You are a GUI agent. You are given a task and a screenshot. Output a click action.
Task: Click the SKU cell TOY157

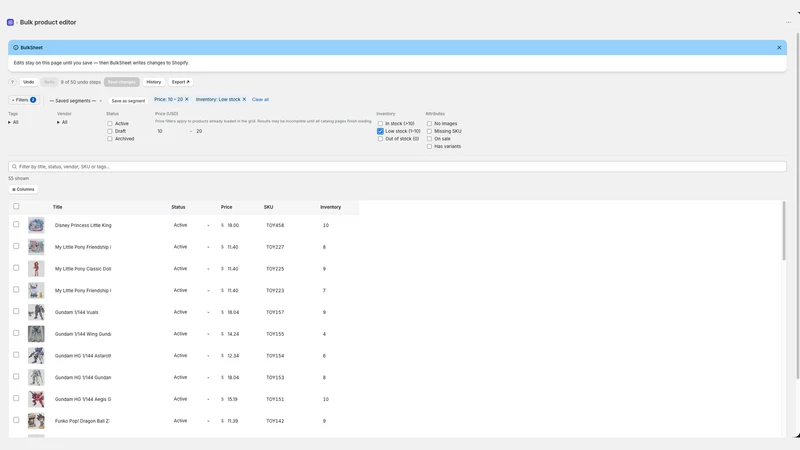[275, 312]
